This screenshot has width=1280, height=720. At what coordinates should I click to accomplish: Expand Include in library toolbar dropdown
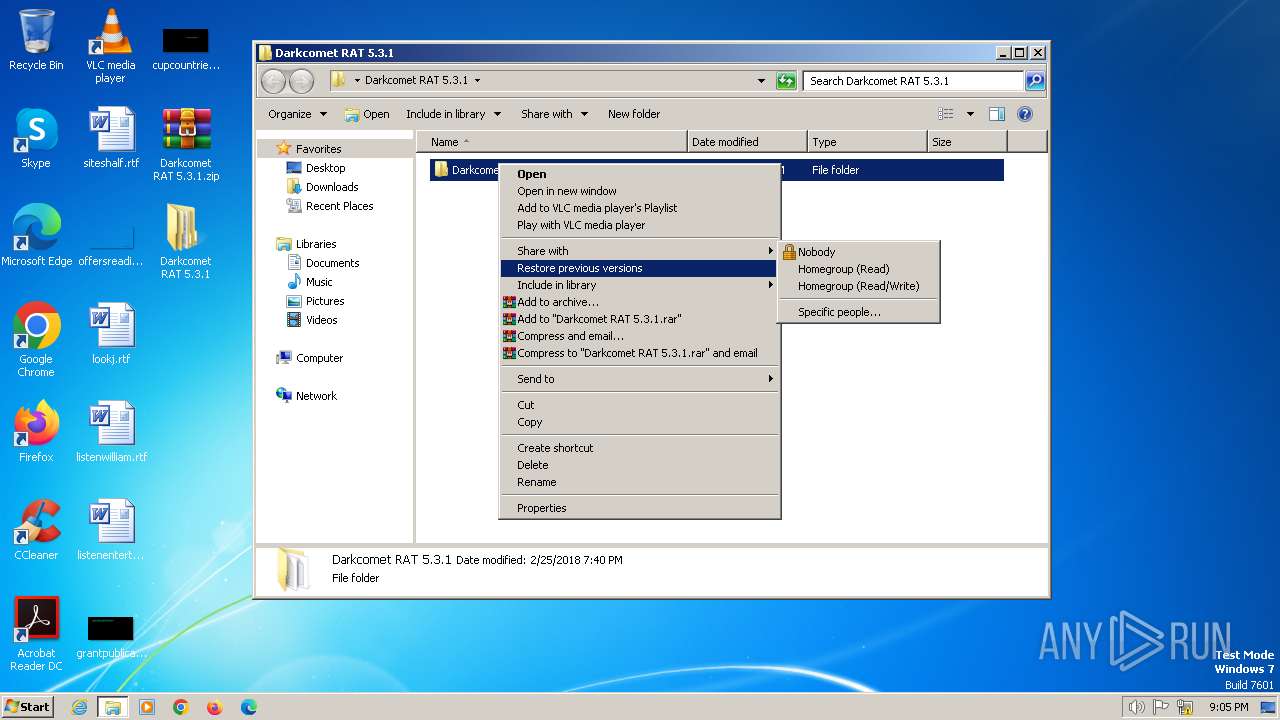click(x=453, y=114)
